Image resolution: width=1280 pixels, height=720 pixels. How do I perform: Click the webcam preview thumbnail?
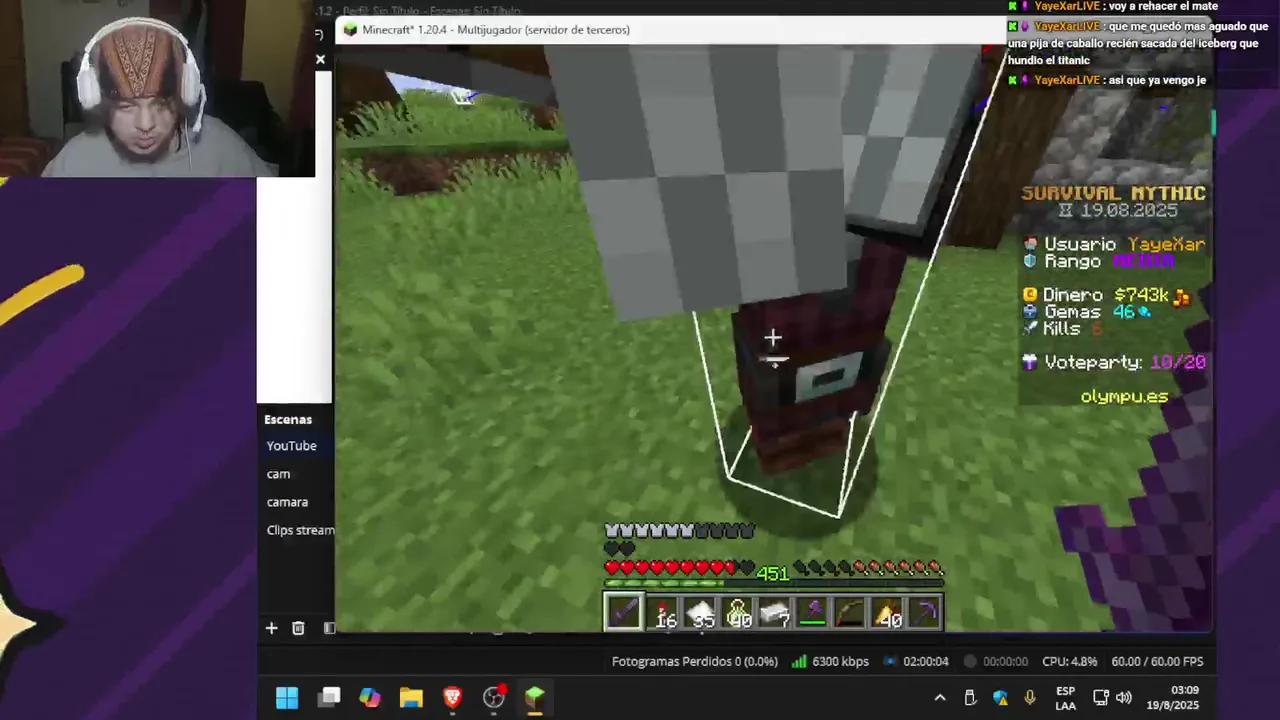pos(157,88)
